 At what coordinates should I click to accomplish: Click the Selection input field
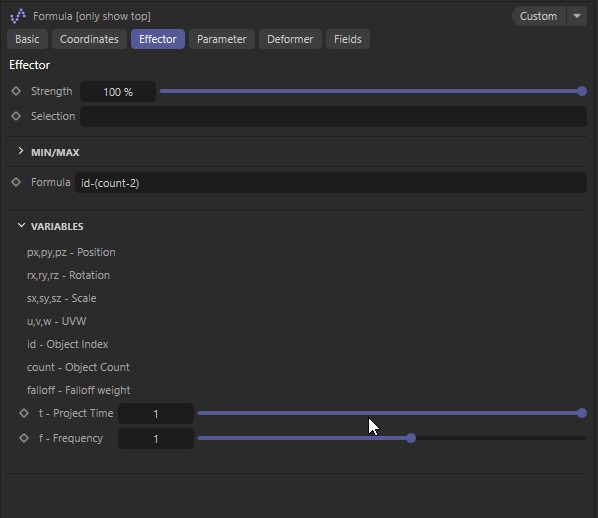coord(333,116)
